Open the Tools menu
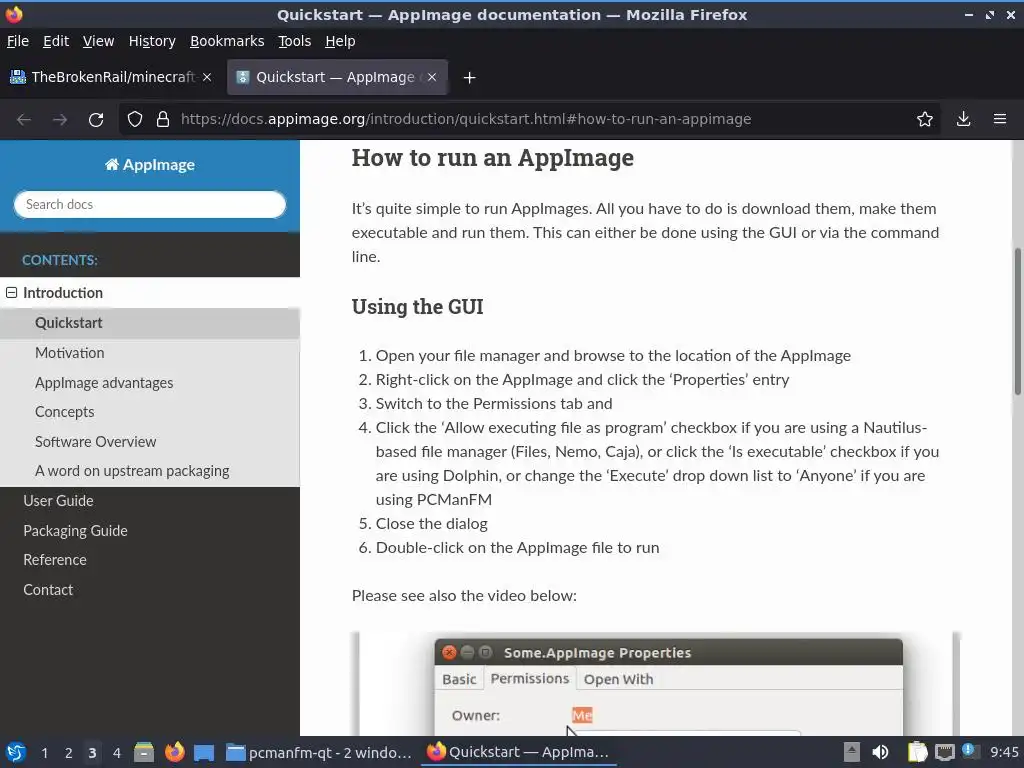 click(x=295, y=41)
